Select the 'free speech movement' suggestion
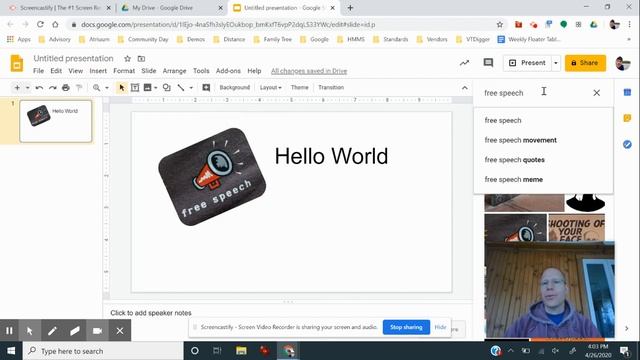Image resolution: width=640 pixels, height=360 pixels. pos(543,140)
